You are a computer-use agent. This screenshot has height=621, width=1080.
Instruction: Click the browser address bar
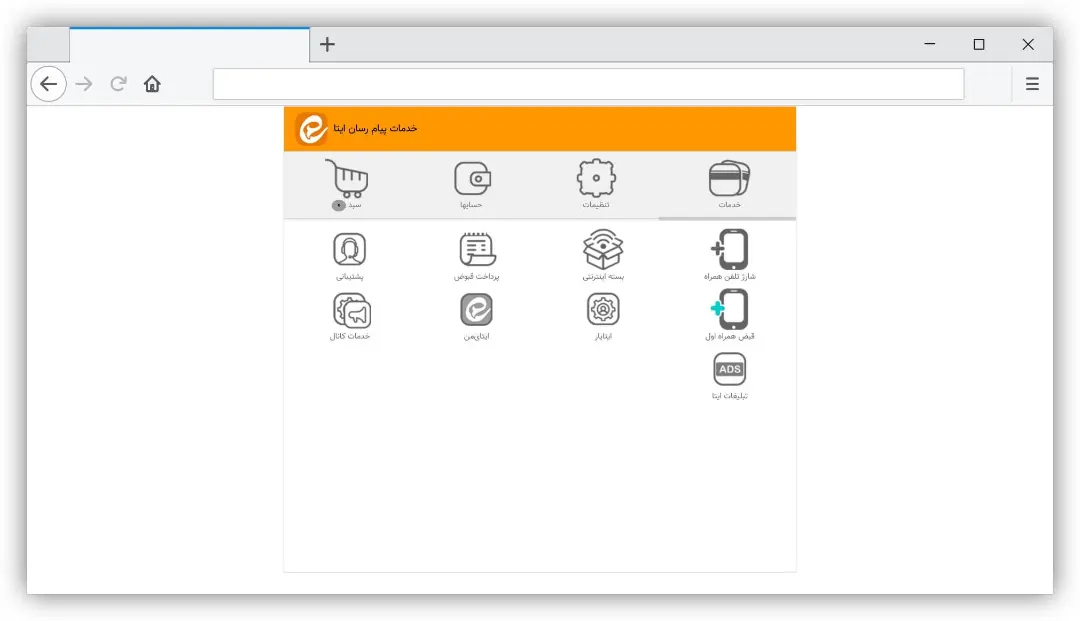(x=588, y=84)
